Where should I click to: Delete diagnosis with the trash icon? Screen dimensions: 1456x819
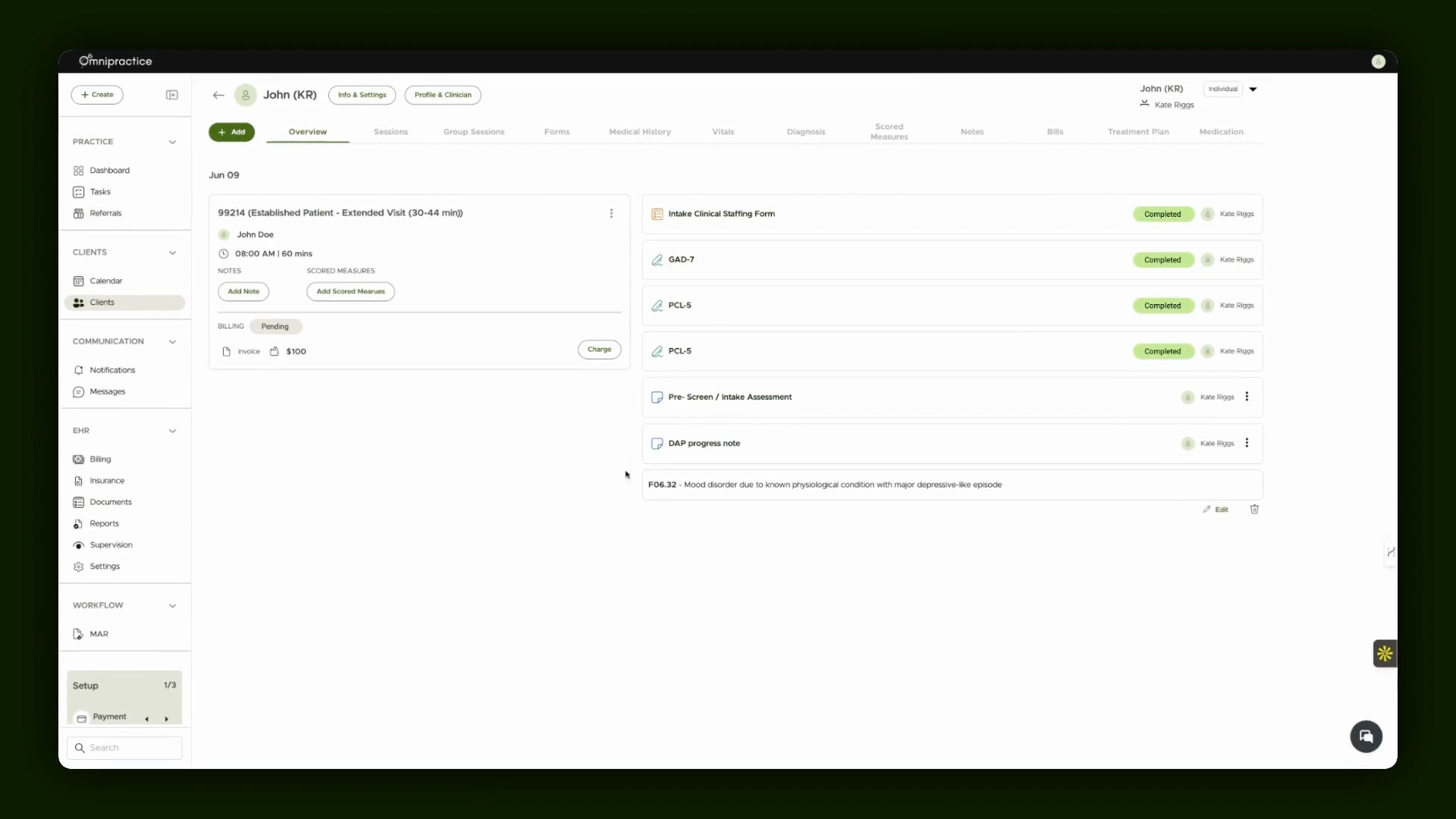pos(1254,510)
